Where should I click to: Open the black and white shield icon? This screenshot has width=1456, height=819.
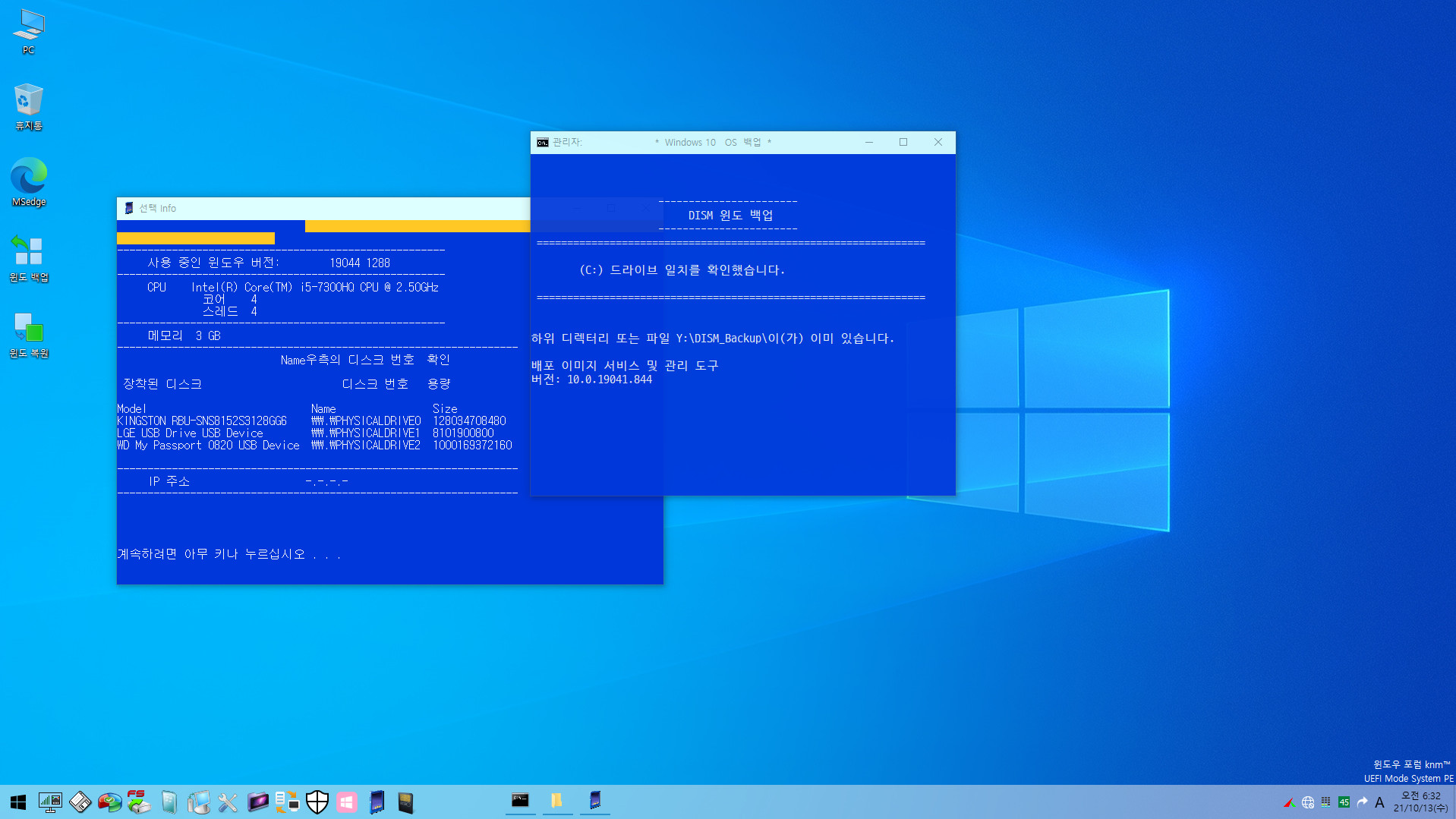[x=317, y=802]
